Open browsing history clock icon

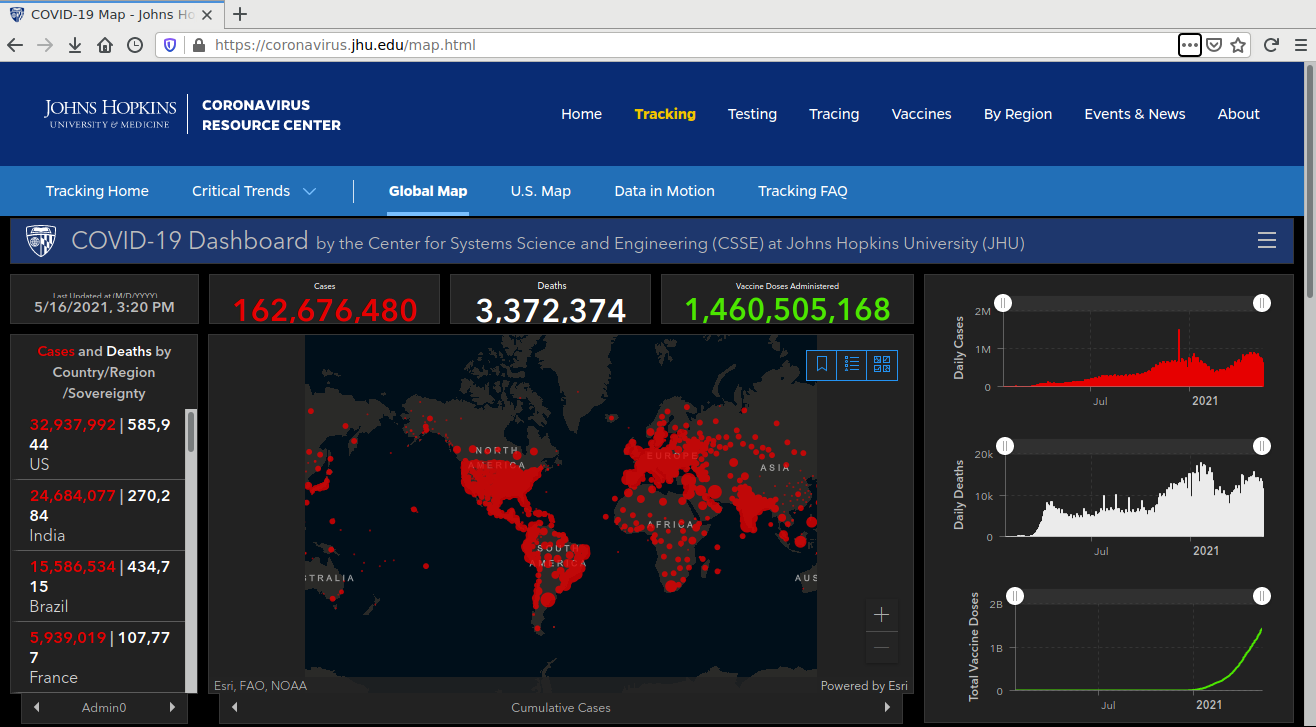click(x=135, y=45)
